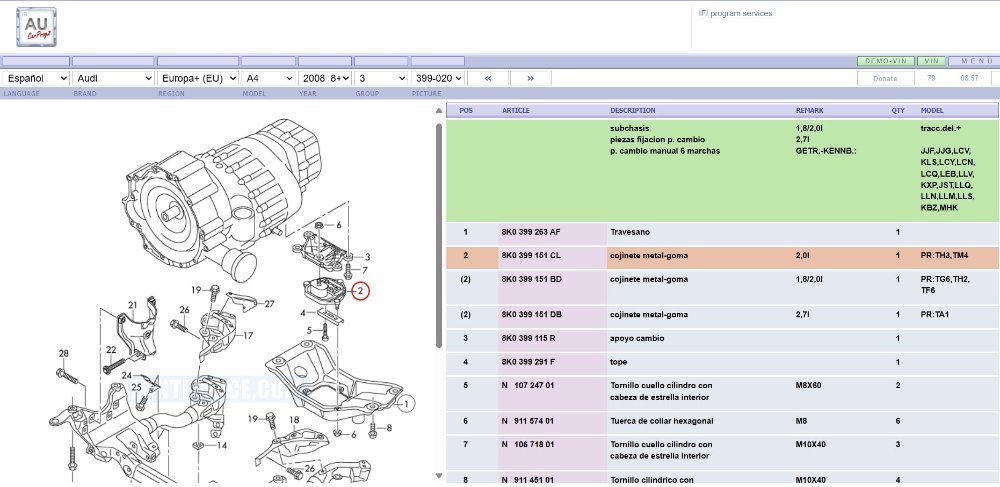Click the 'apoyo cambio' description
Screen dimensions: 1000x487
point(637,338)
